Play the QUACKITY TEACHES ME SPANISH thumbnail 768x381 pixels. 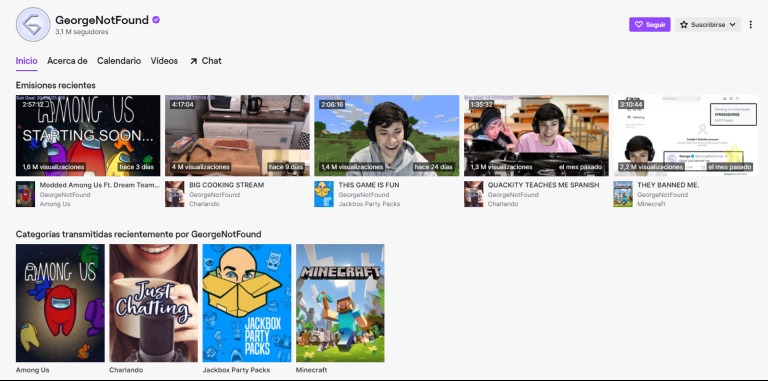536,136
